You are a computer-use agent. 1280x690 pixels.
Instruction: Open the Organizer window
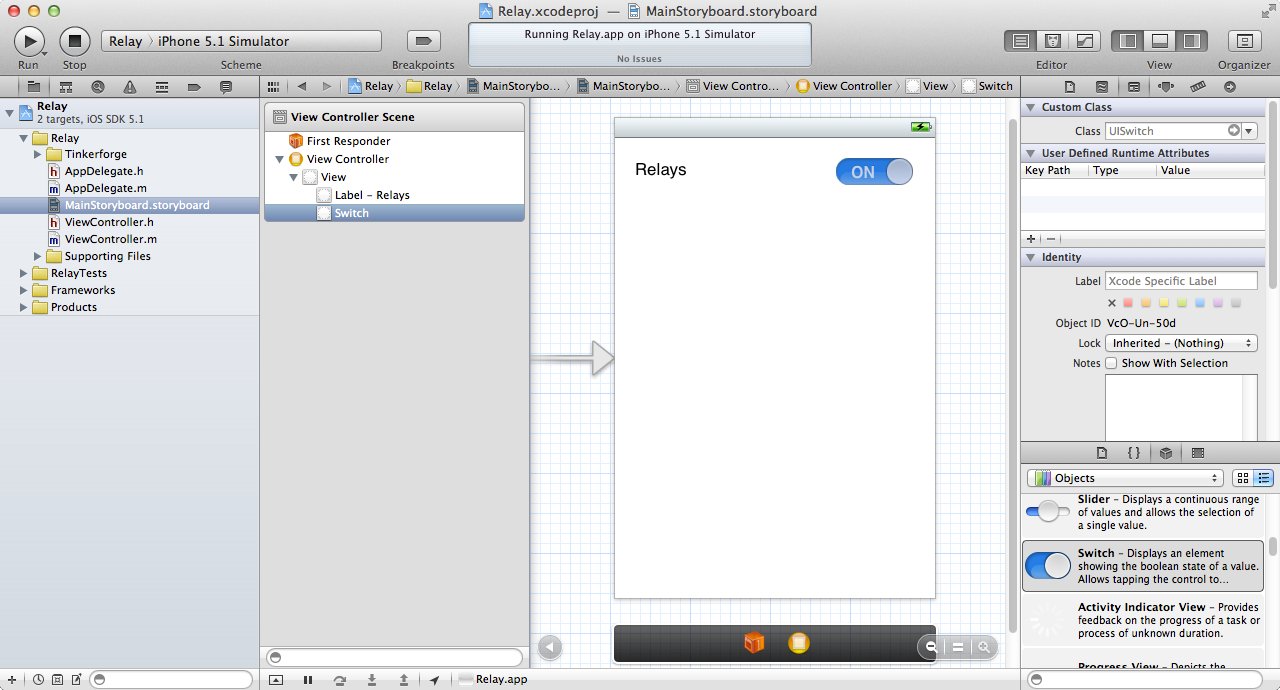pos(1244,41)
